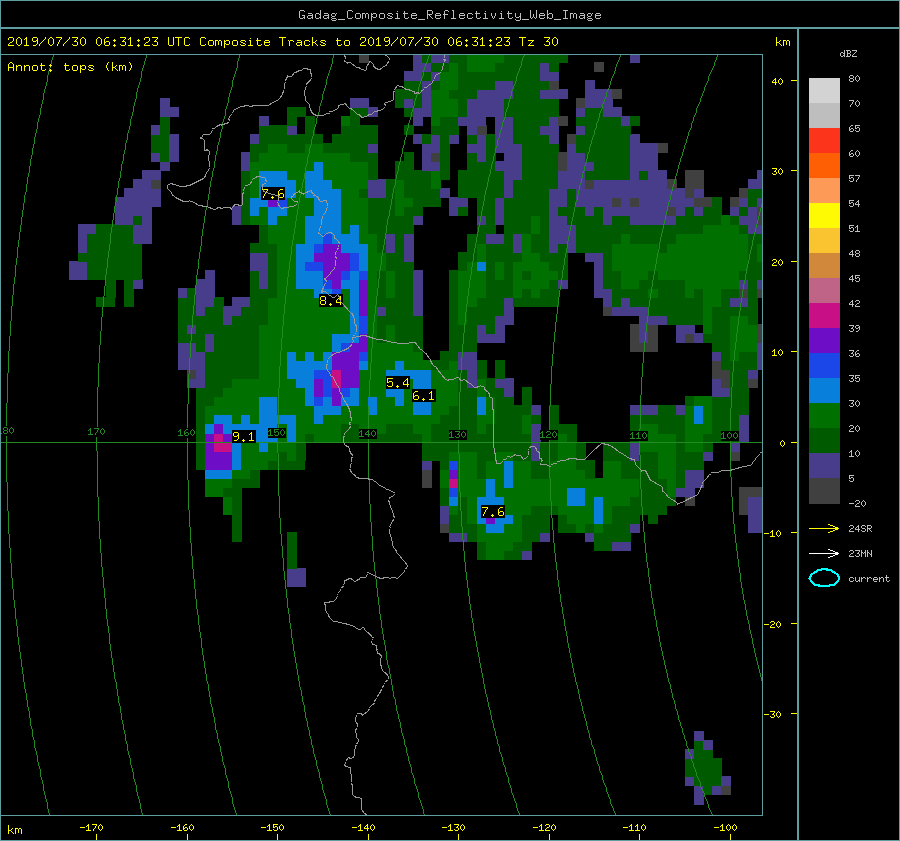Click the km label at top right
This screenshot has height=841, width=900.
[782, 42]
